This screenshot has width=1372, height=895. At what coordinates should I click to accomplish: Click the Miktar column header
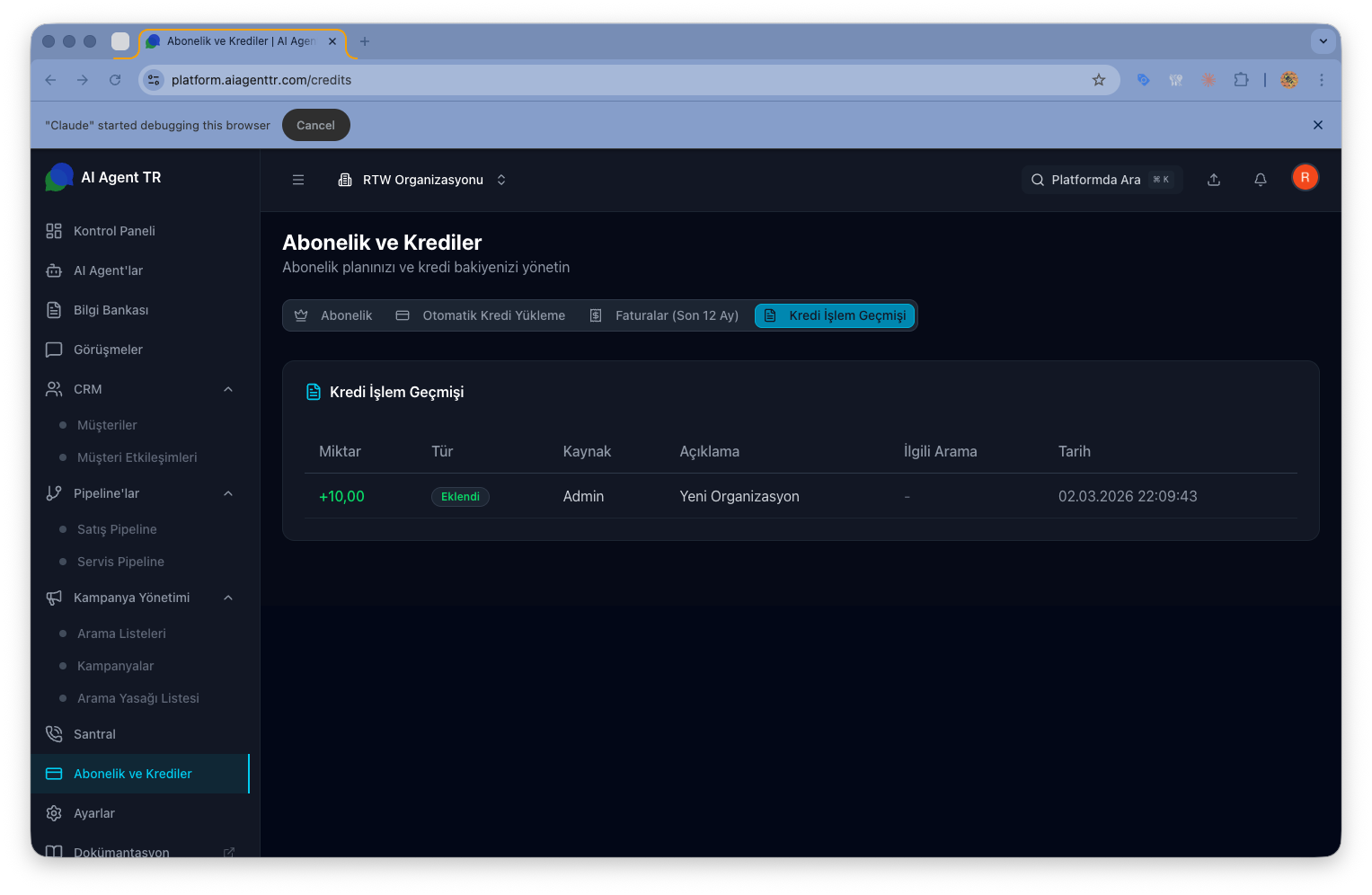click(x=340, y=451)
